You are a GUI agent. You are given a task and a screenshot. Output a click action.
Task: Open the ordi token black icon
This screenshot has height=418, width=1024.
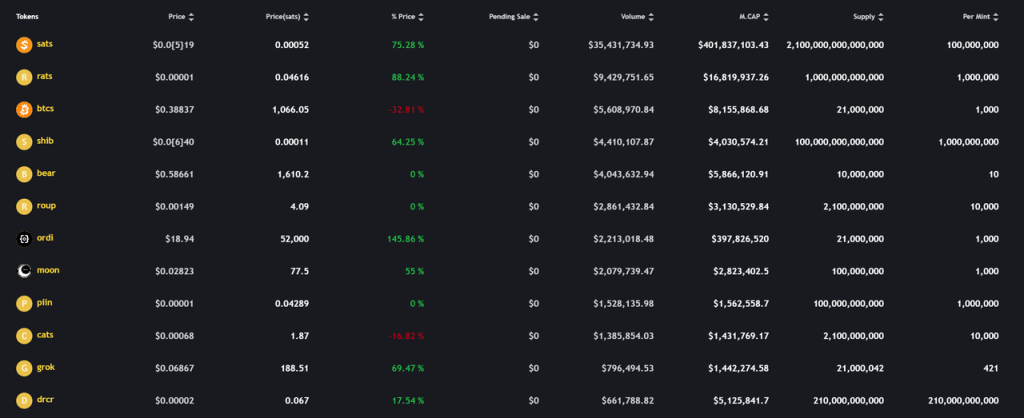coord(24,239)
